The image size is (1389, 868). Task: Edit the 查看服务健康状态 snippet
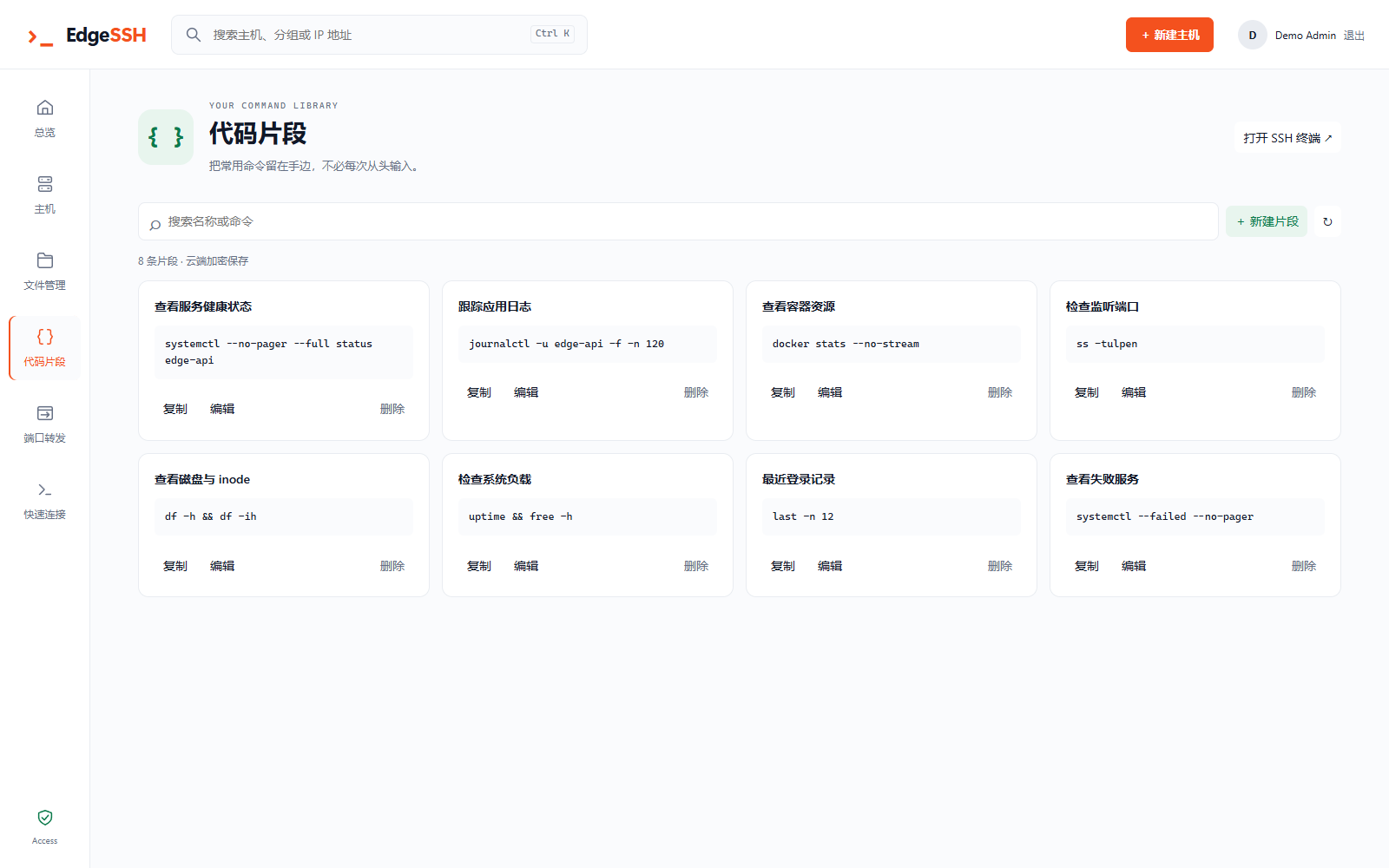tap(222, 409)
